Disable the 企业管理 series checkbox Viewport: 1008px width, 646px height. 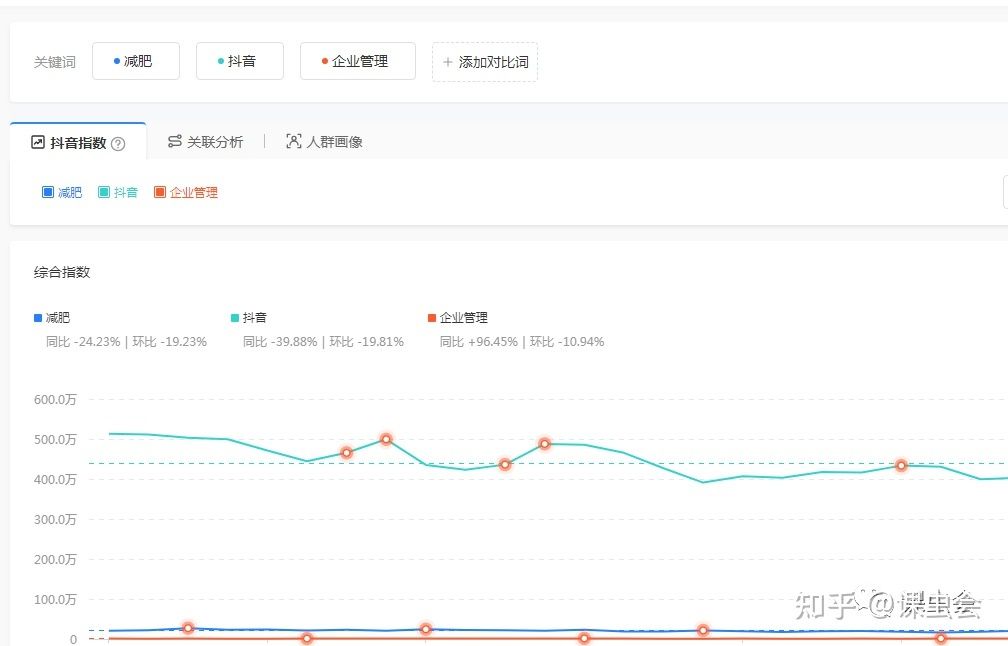tap(160, 192)
